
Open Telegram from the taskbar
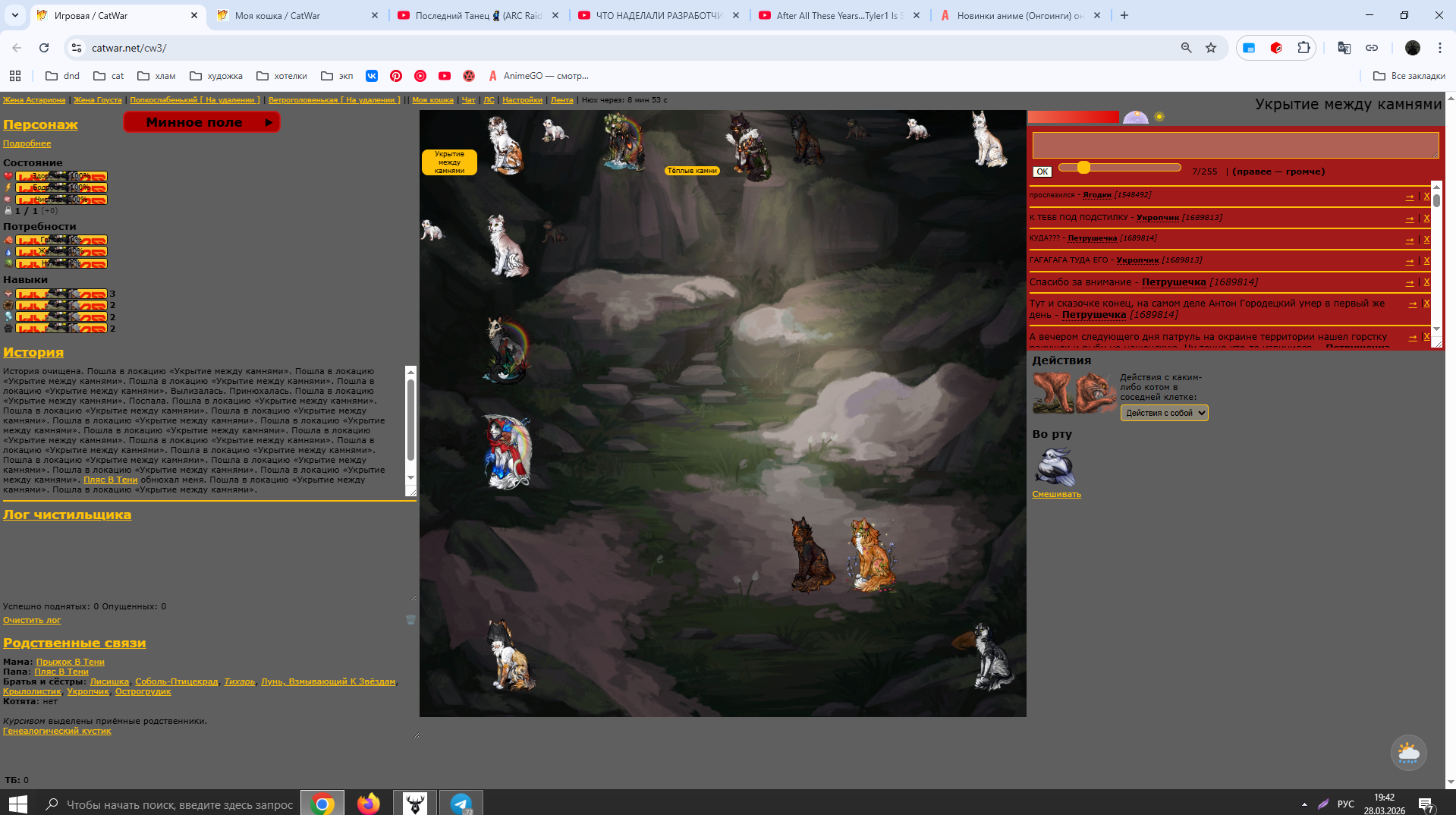click(x=461, y=803)
